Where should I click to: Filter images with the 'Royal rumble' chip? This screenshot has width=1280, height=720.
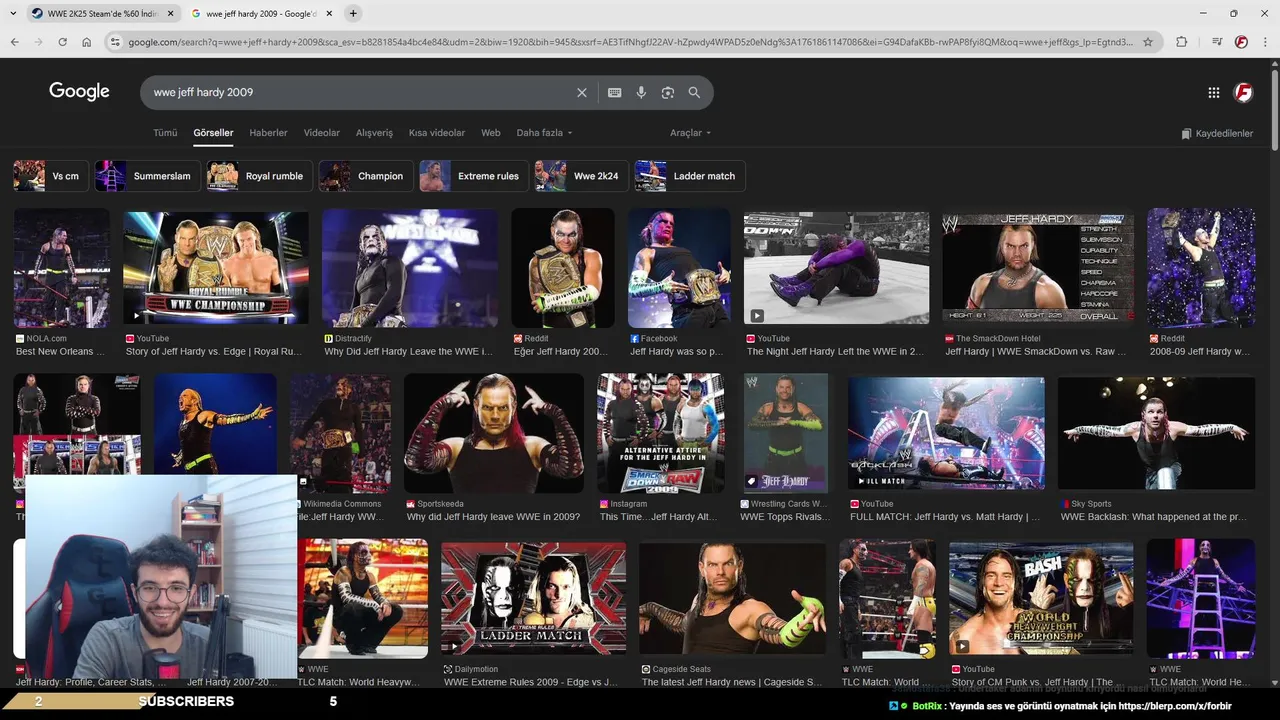[x=259, y=176]
